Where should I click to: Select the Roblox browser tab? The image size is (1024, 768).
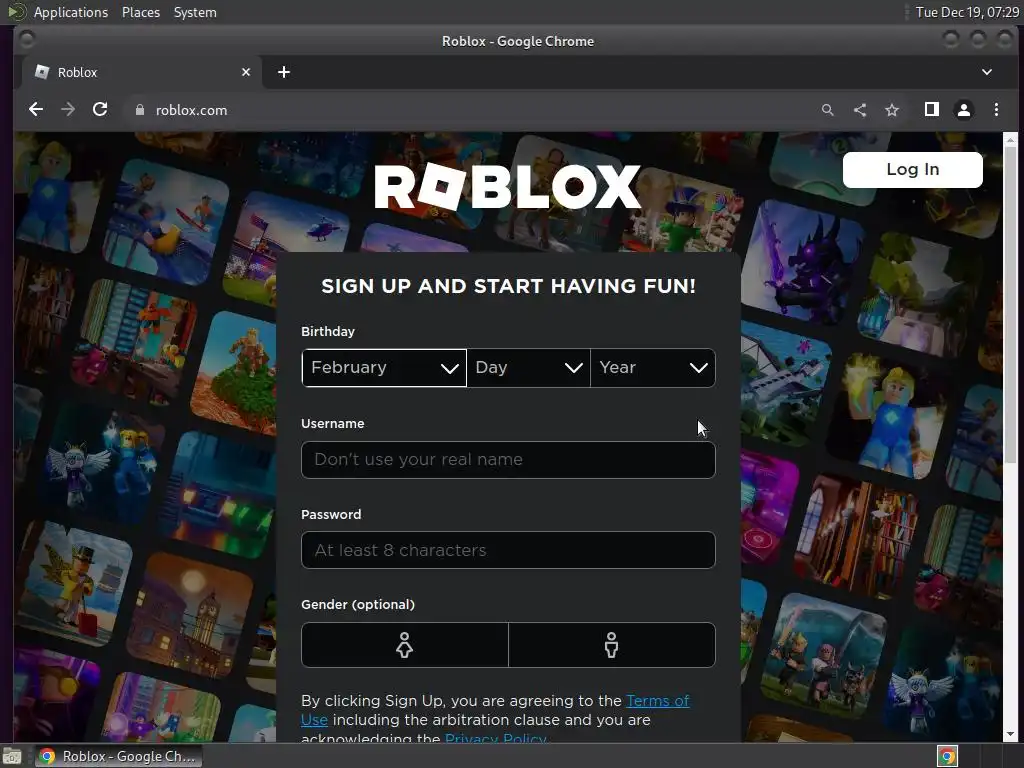[142, 72]
